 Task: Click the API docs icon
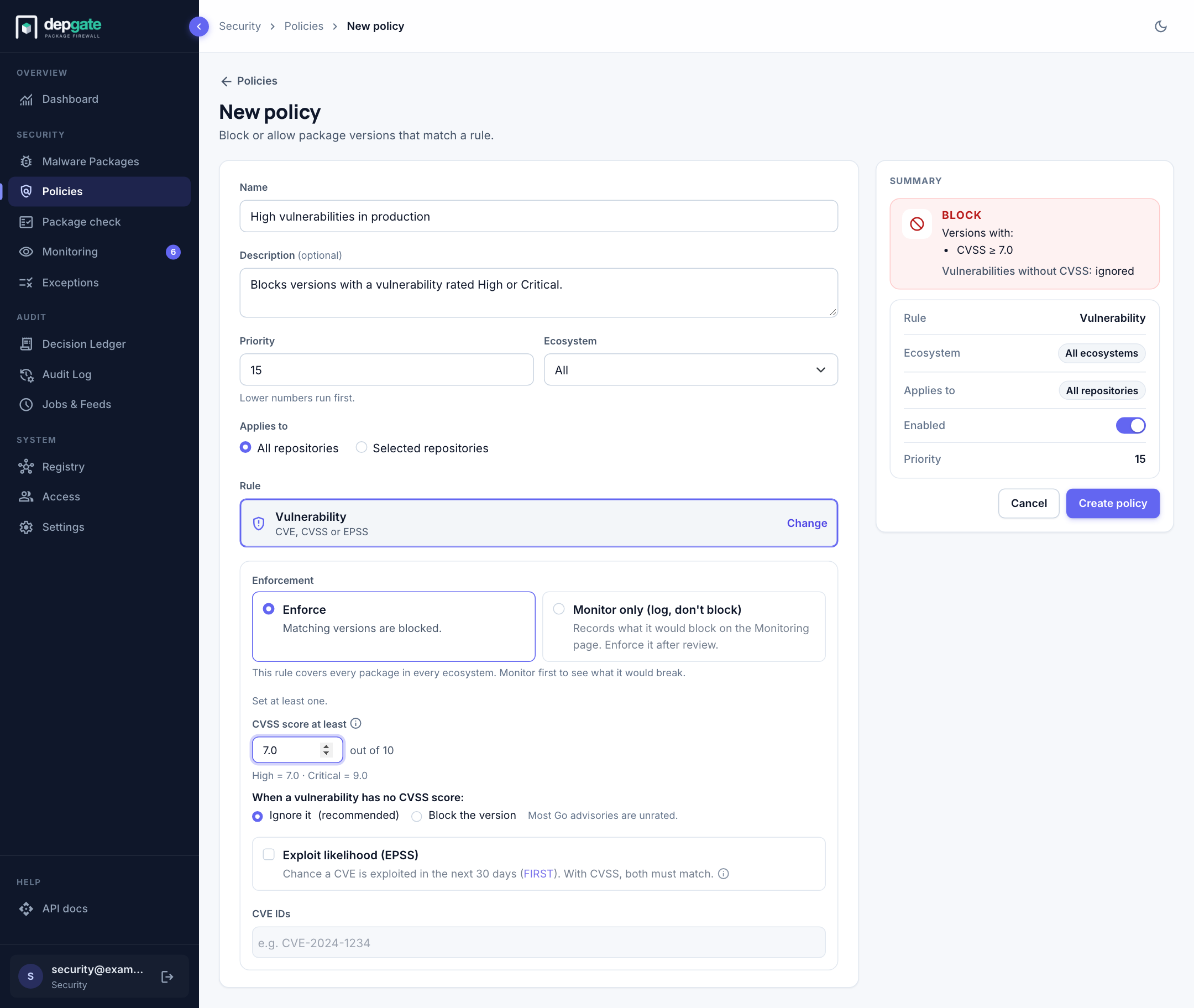pos(27,908)
